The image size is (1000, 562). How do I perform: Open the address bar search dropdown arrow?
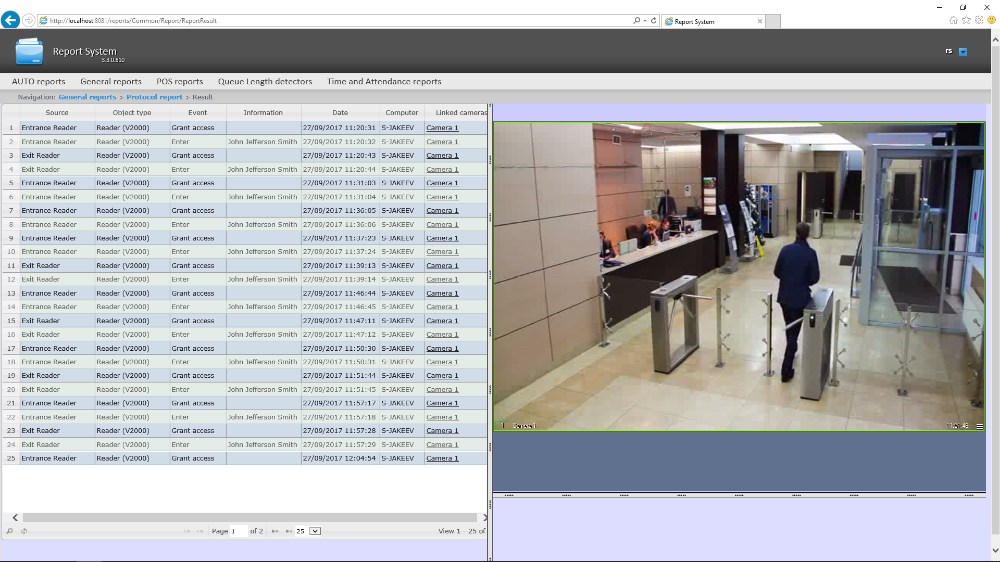pos(645,20)
